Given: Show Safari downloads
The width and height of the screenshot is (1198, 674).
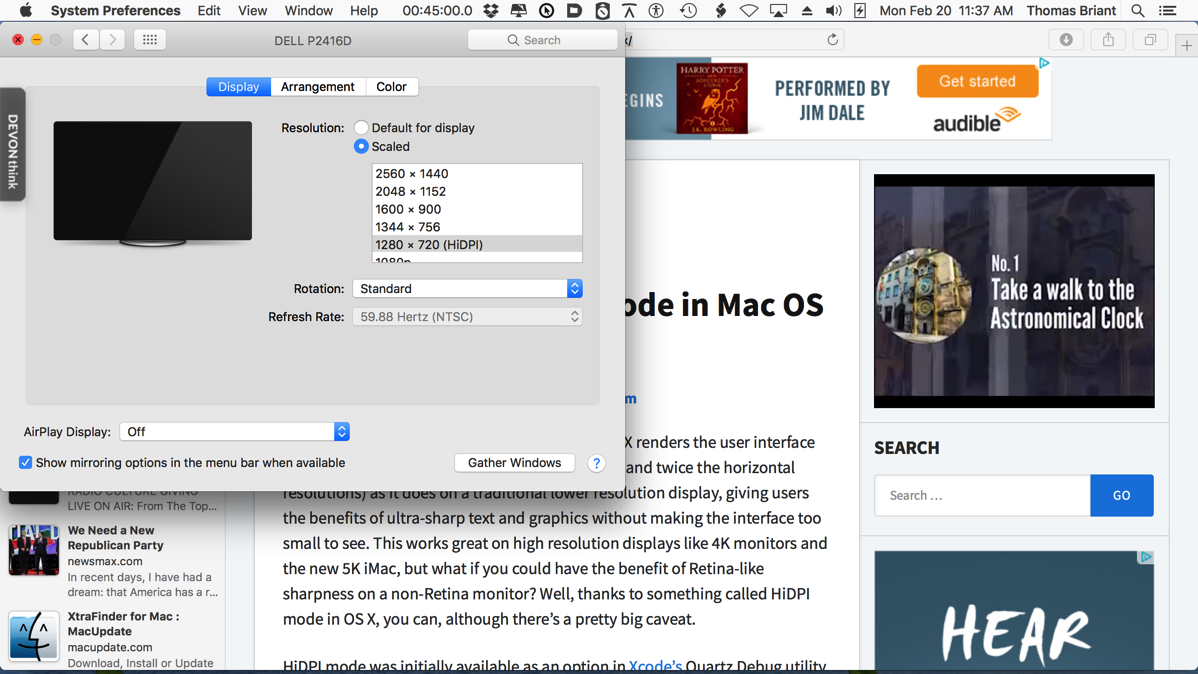Looking at the screenshot, I should pyautogui.click(x=1066, y=40).
